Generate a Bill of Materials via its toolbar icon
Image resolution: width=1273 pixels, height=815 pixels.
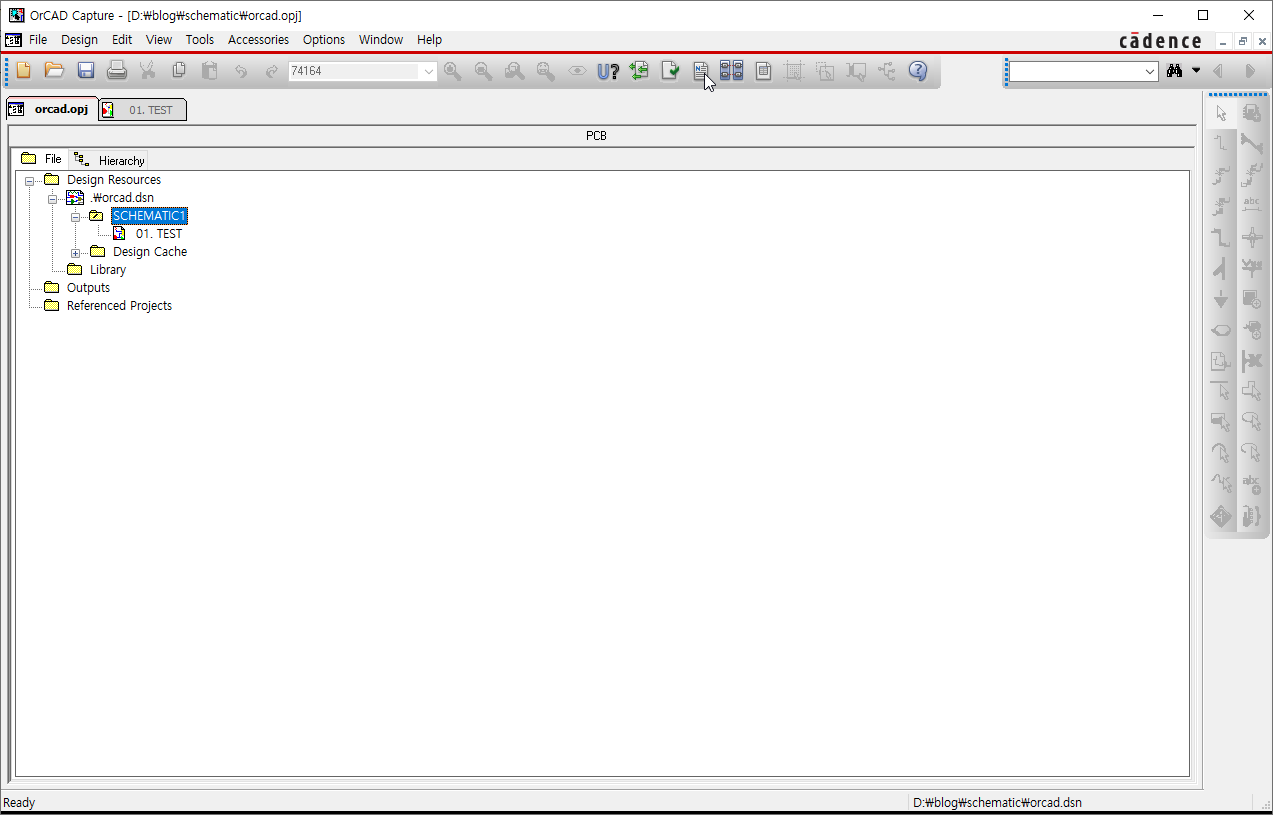click(763, 70)
